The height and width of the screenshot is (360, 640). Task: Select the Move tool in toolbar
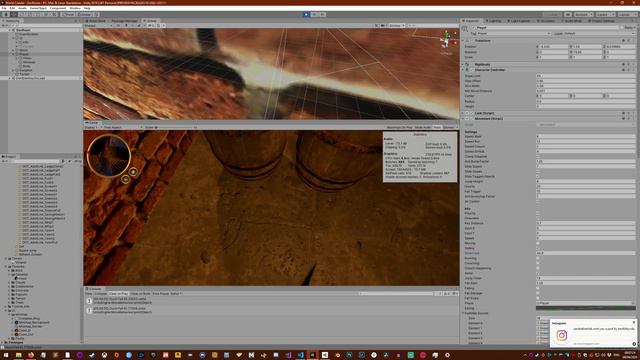(x=14, y=14)
